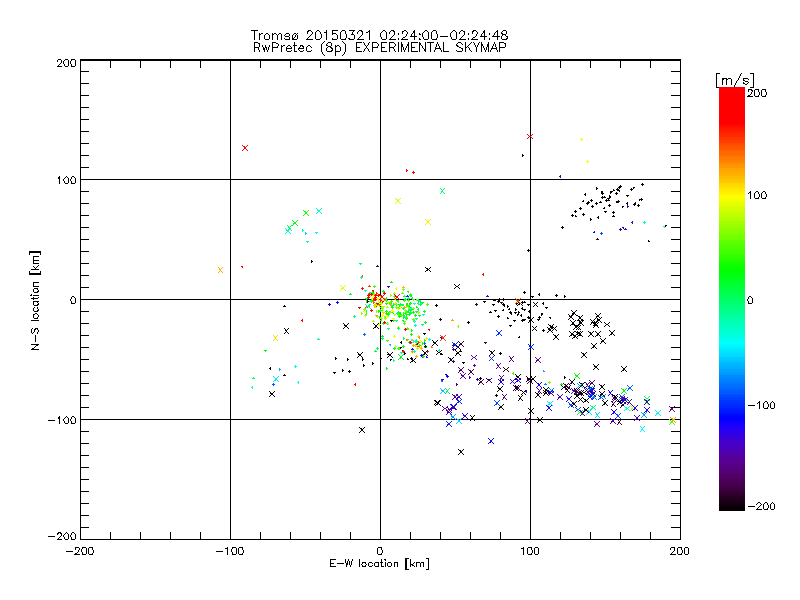Screen dimensions: 800x600
Task: Click the lowest black X marker on the plot
Action: point(461,452)
